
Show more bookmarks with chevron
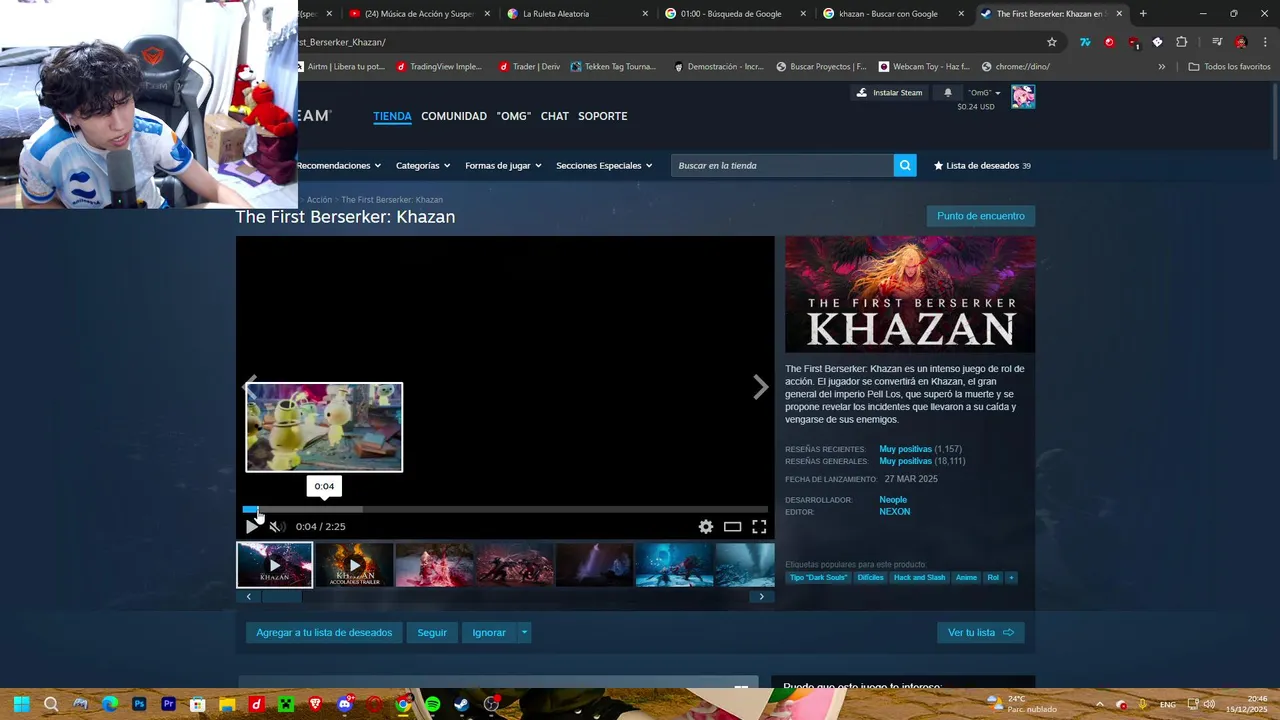(x=1161, y=67)
